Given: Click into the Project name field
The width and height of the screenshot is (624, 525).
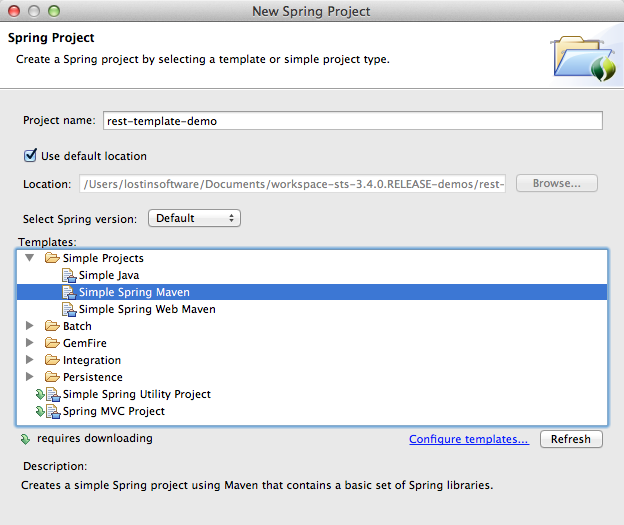Looking at the screenshot, I should [353, 121].
